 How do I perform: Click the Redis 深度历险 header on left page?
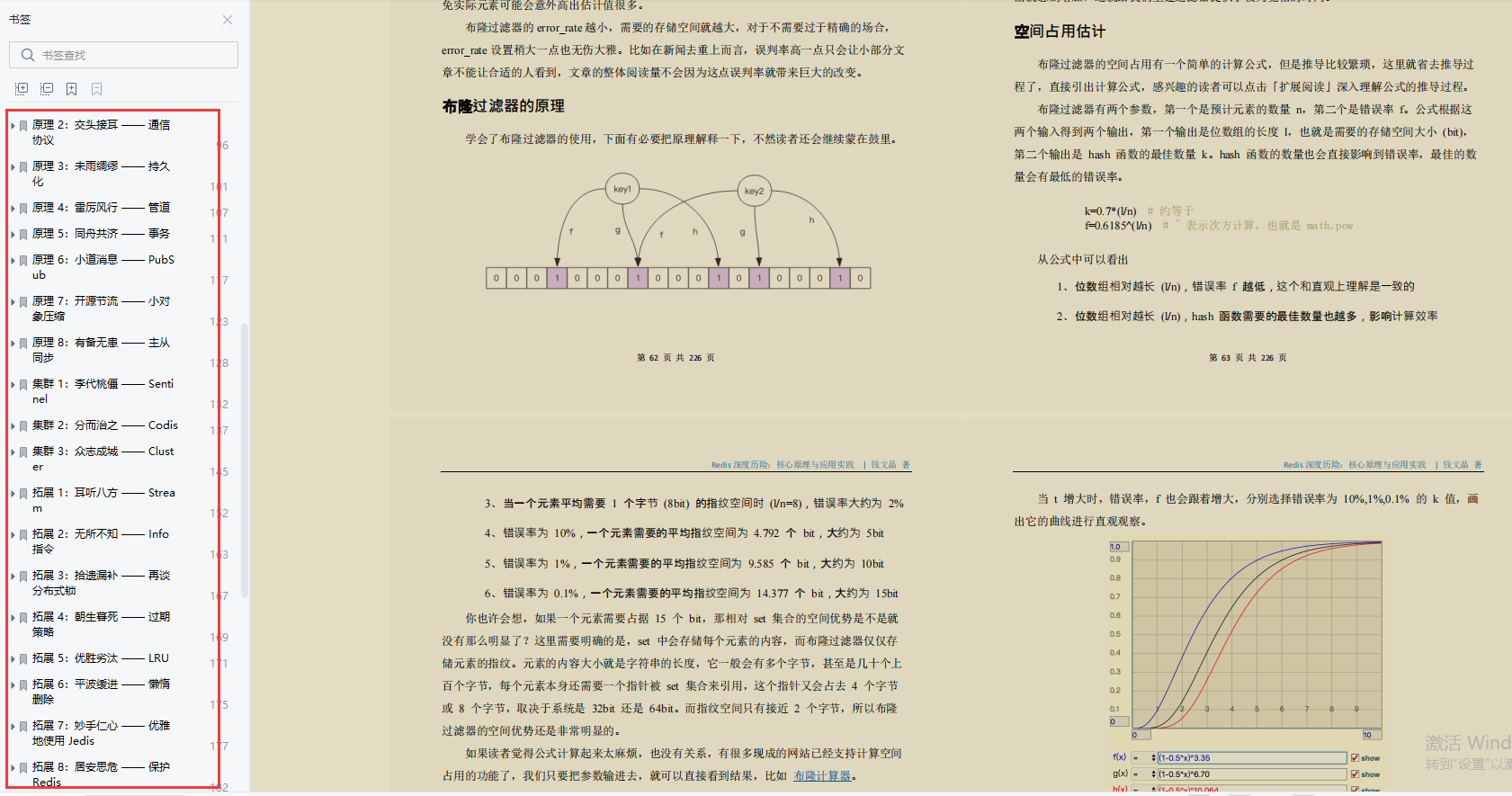point(783,465)
